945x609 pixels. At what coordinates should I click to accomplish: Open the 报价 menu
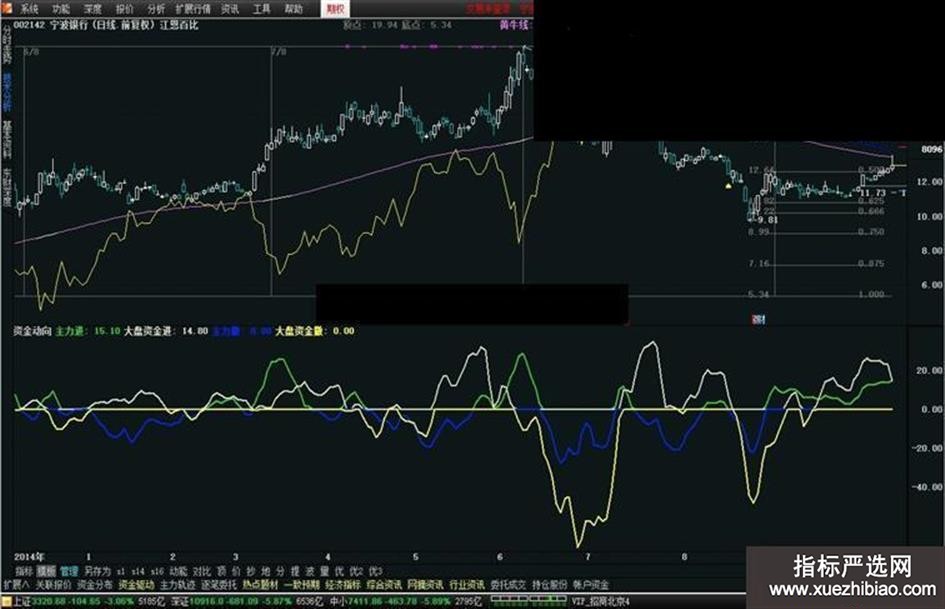click(125, 9)
